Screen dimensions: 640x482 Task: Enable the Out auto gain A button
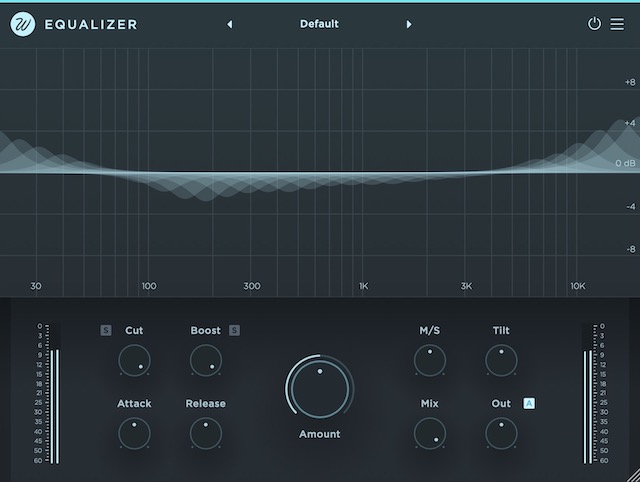[x=529, y=404]
